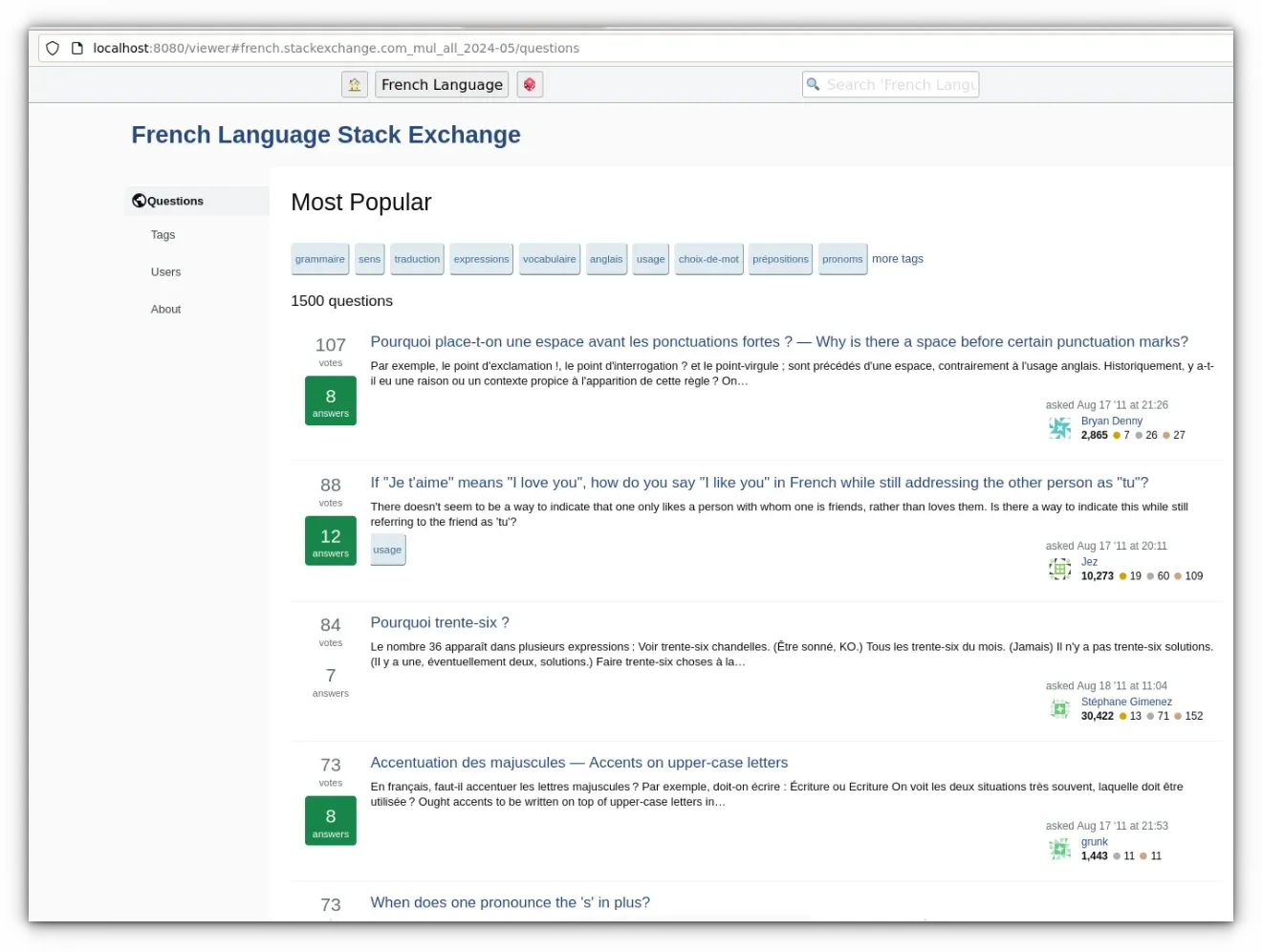Image resolution: width=1262 pixels, height=952 pixels.
Task: Click the 84 votes count
Action: coord(331,625)
